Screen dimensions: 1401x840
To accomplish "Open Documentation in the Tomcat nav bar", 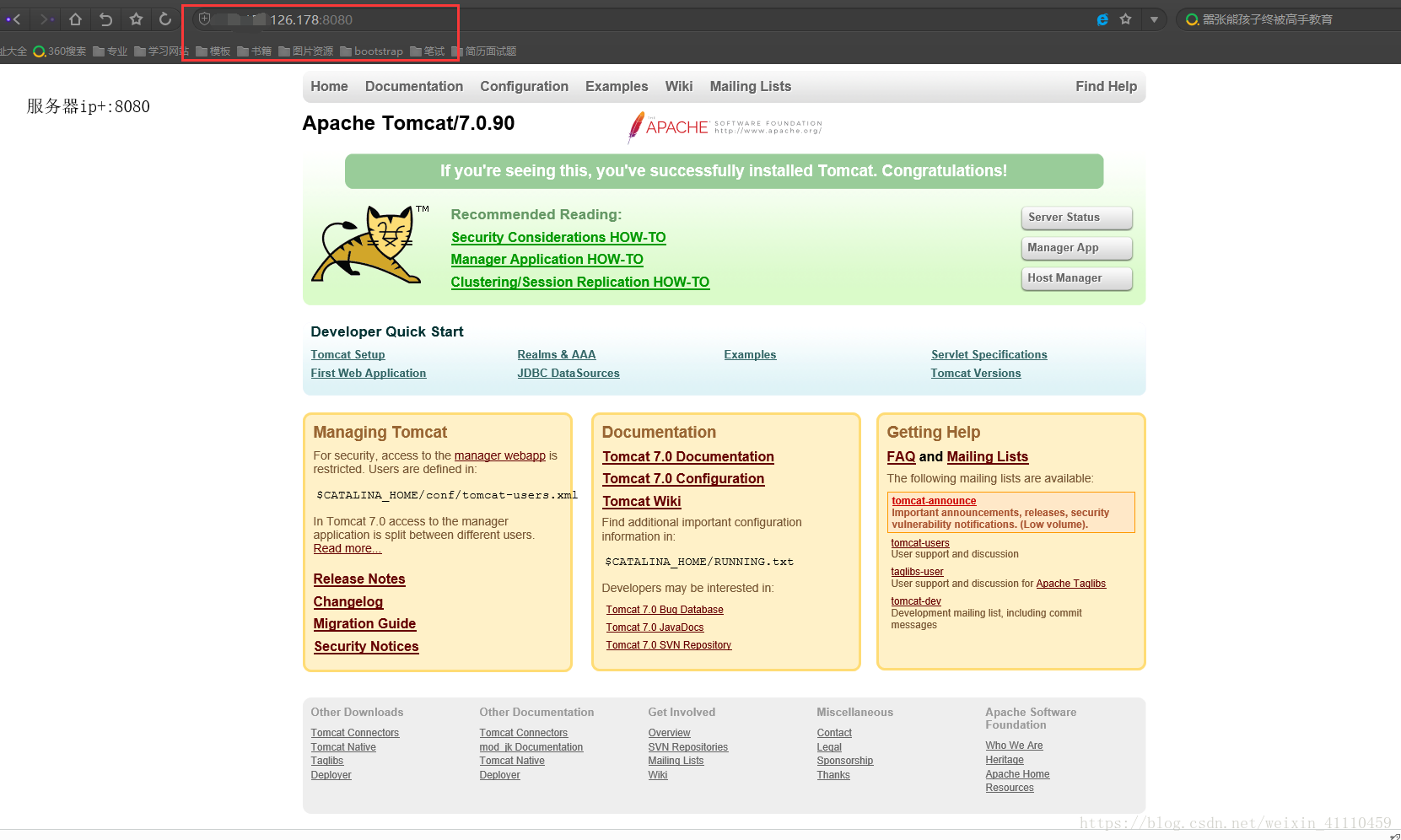I will (x=414, y=86).
